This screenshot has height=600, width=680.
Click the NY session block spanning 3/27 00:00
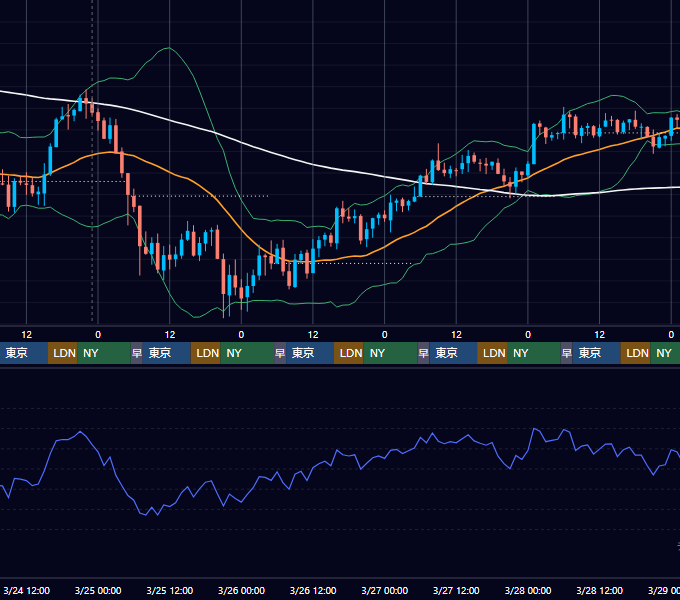[x=390, y=353]
